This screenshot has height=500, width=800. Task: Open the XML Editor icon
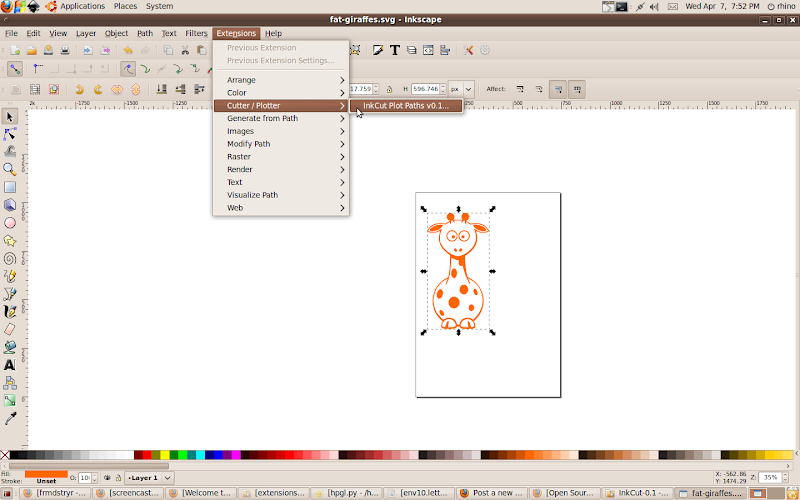tap(428, 50)
